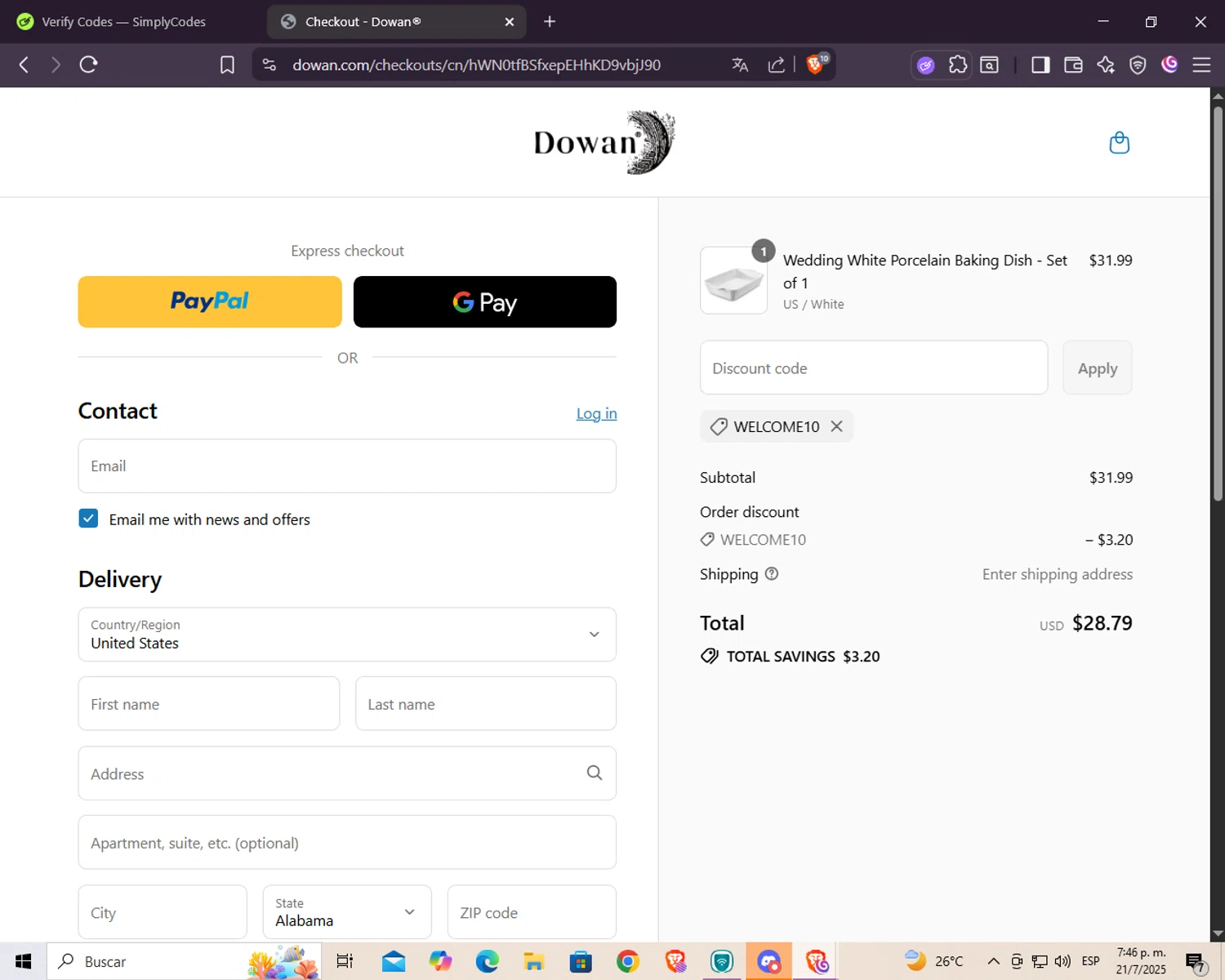The height and width of the screenshot is (980, 1225).
Task: Open the shopping bag cart icon
Action: tap(1119, 143)
